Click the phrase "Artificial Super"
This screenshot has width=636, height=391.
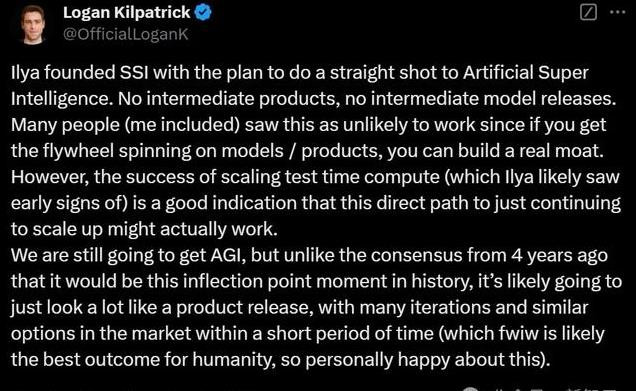[526, 73]
